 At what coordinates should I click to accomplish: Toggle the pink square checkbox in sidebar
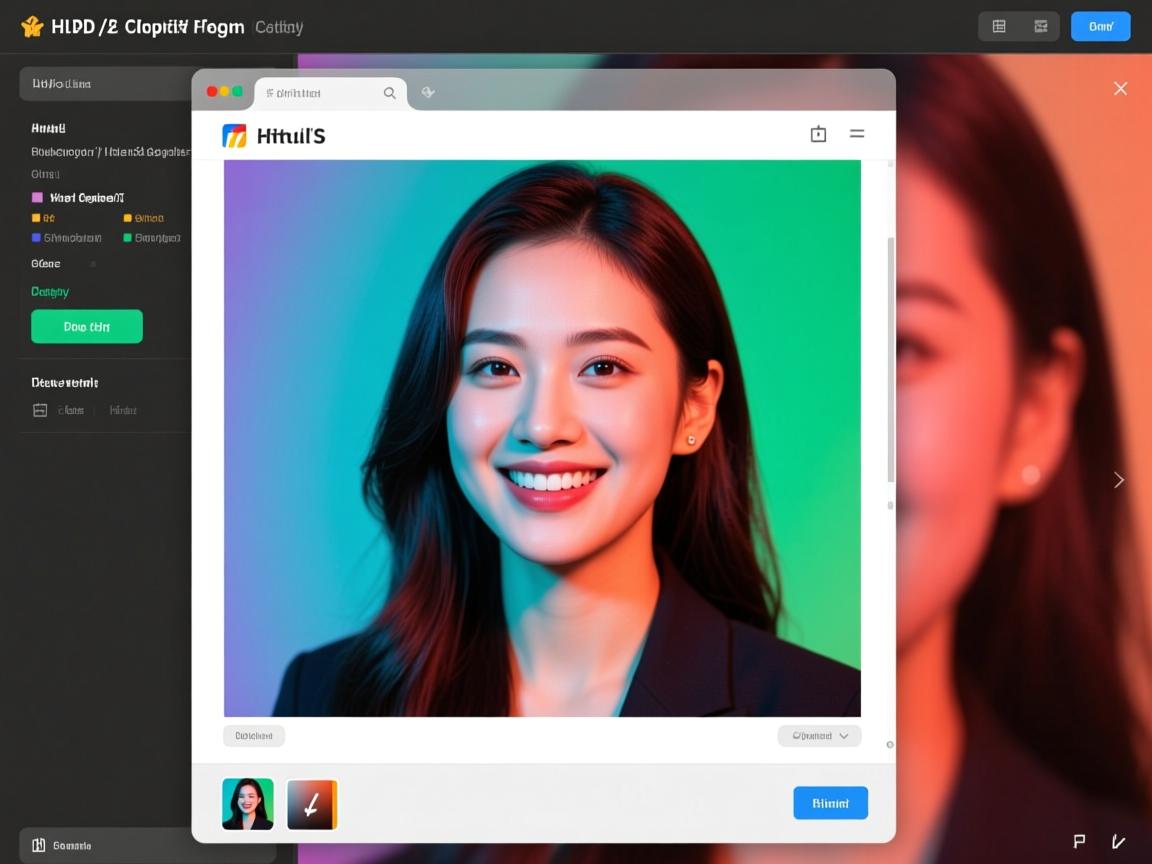38,198
